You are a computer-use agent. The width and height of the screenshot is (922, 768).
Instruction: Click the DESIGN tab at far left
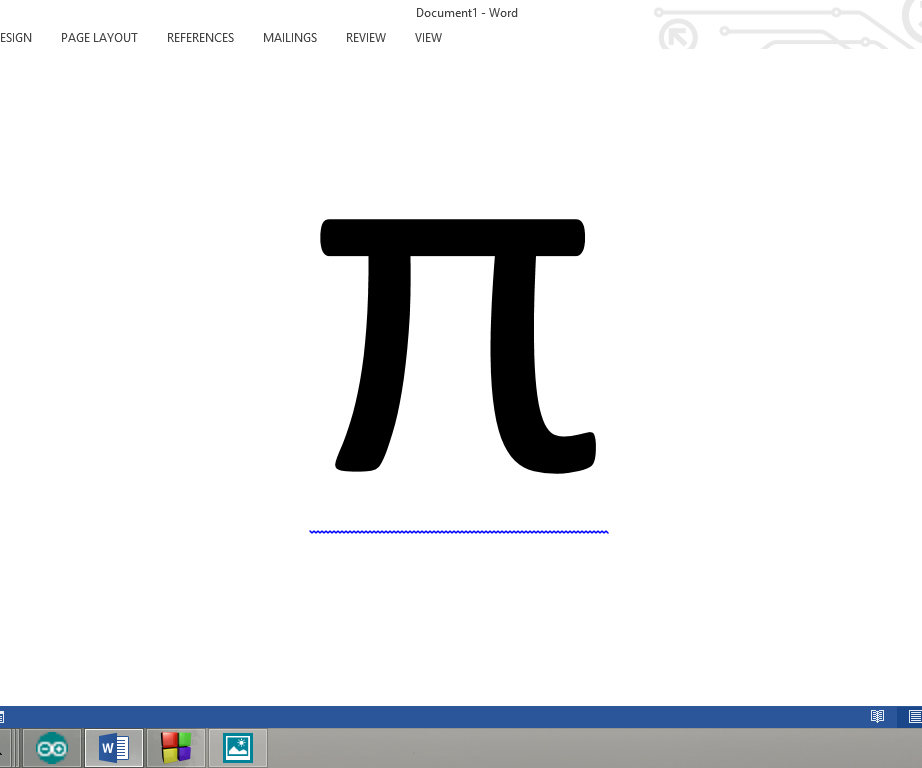[14, 37]
